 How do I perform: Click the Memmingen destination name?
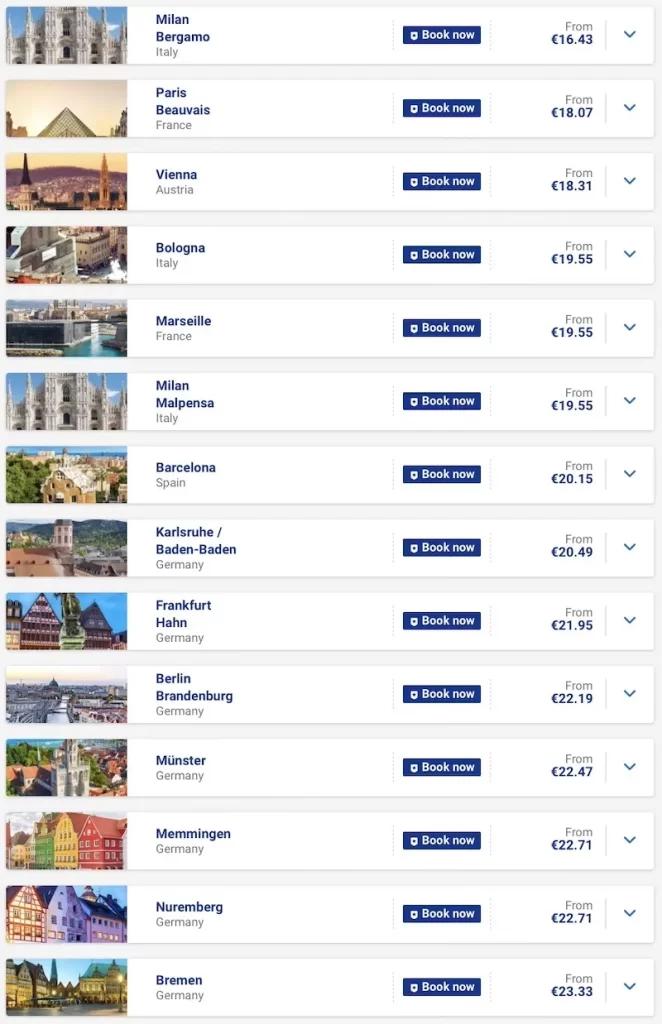[193, 833]
